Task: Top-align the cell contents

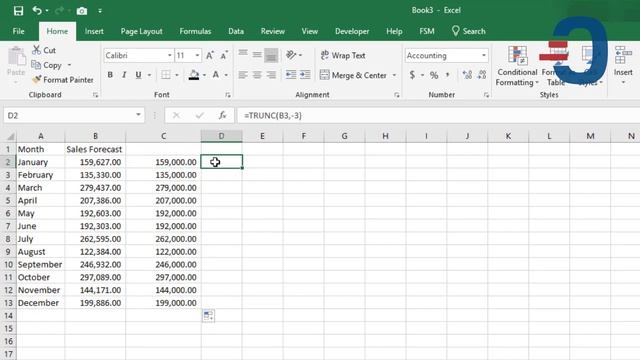Action: [x=243, y=54]
